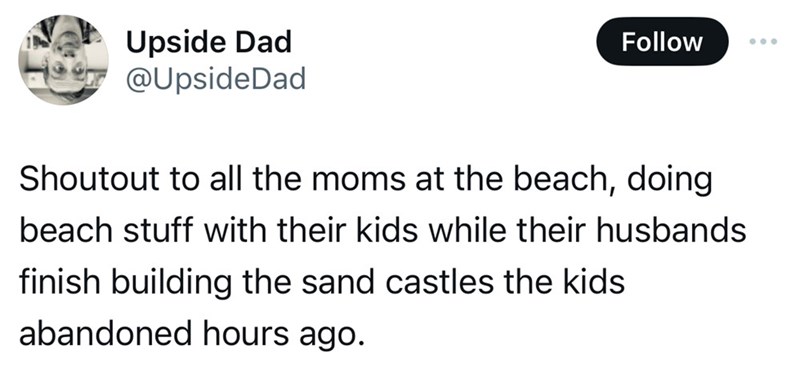The height and width of the screenshot is (373, 800).
Task: Click the gray @UpsideDad username
Action: (x=215, y=80)
